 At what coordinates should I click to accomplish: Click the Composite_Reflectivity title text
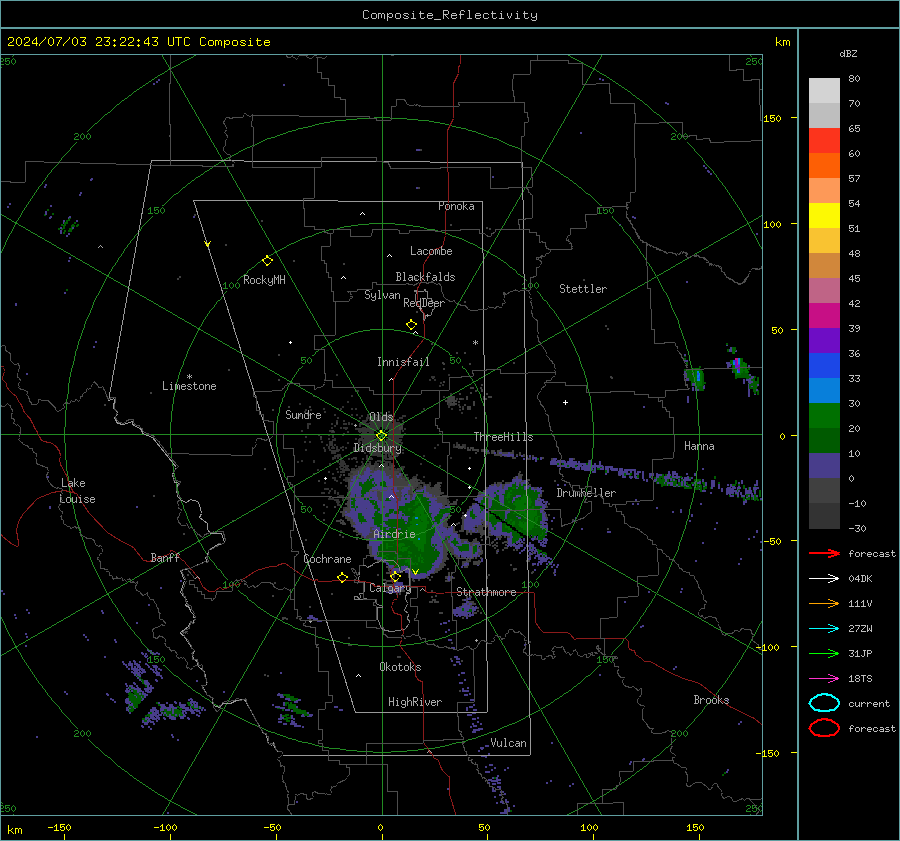[x=449, y=15]
